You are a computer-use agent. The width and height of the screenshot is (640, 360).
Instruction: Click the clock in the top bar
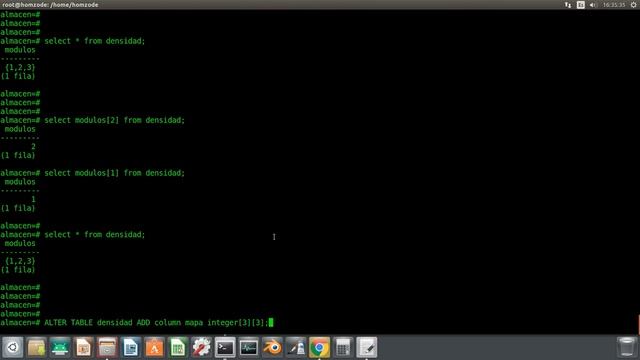(614, 5)
